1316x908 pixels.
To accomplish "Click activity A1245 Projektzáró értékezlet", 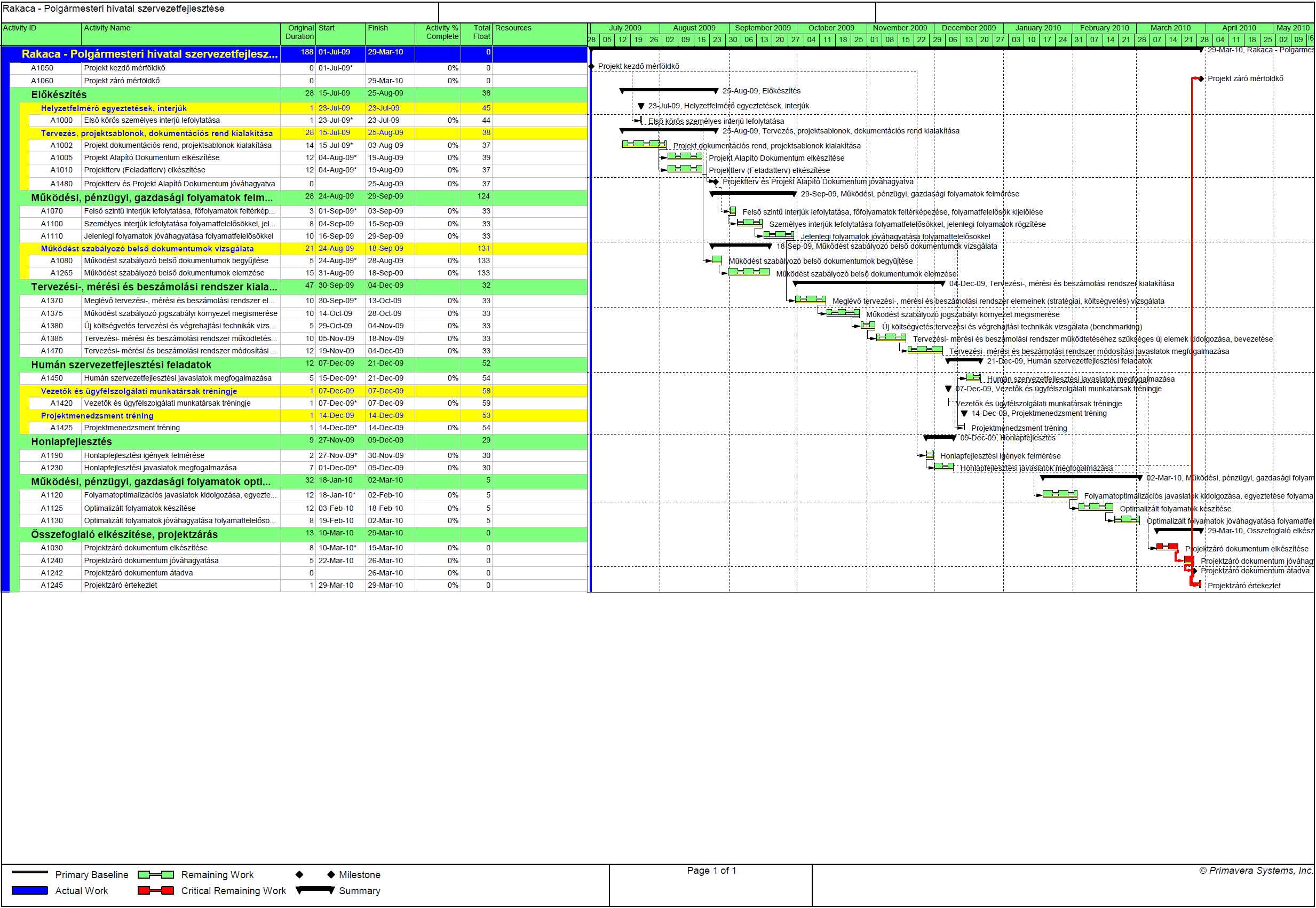I will pos(304,585).
